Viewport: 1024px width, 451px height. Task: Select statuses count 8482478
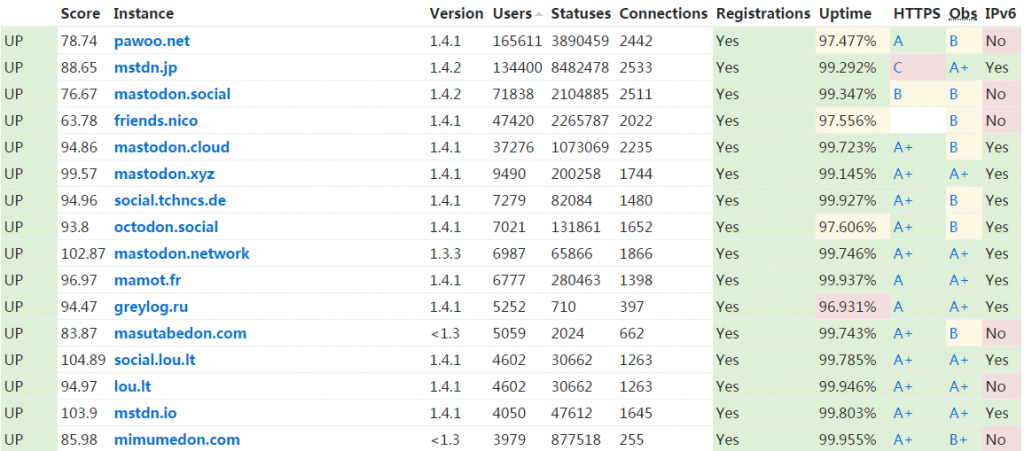[580, 68]
